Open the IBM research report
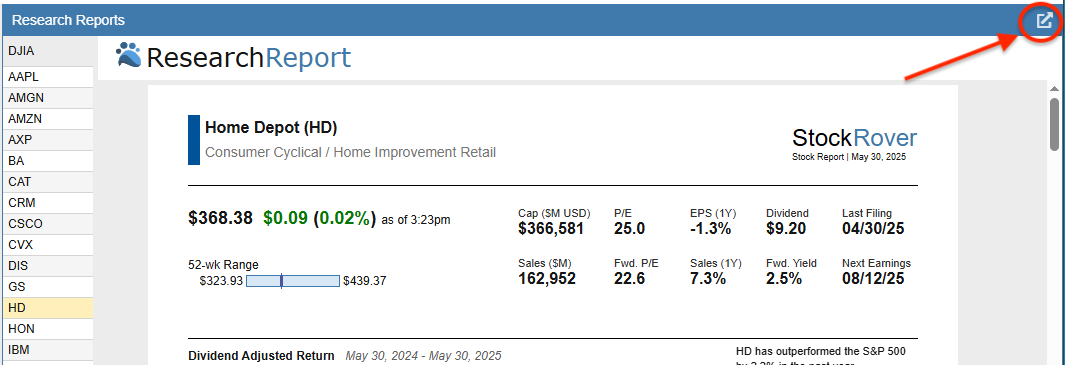1065x365 pixels. coord(48,350)
